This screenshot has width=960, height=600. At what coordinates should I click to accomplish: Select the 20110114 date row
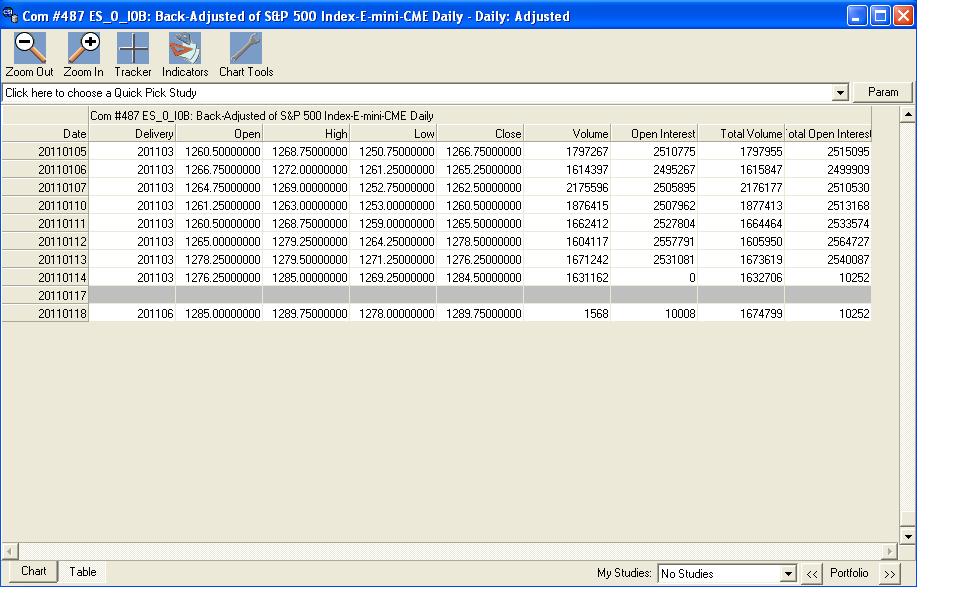point(45,278)
